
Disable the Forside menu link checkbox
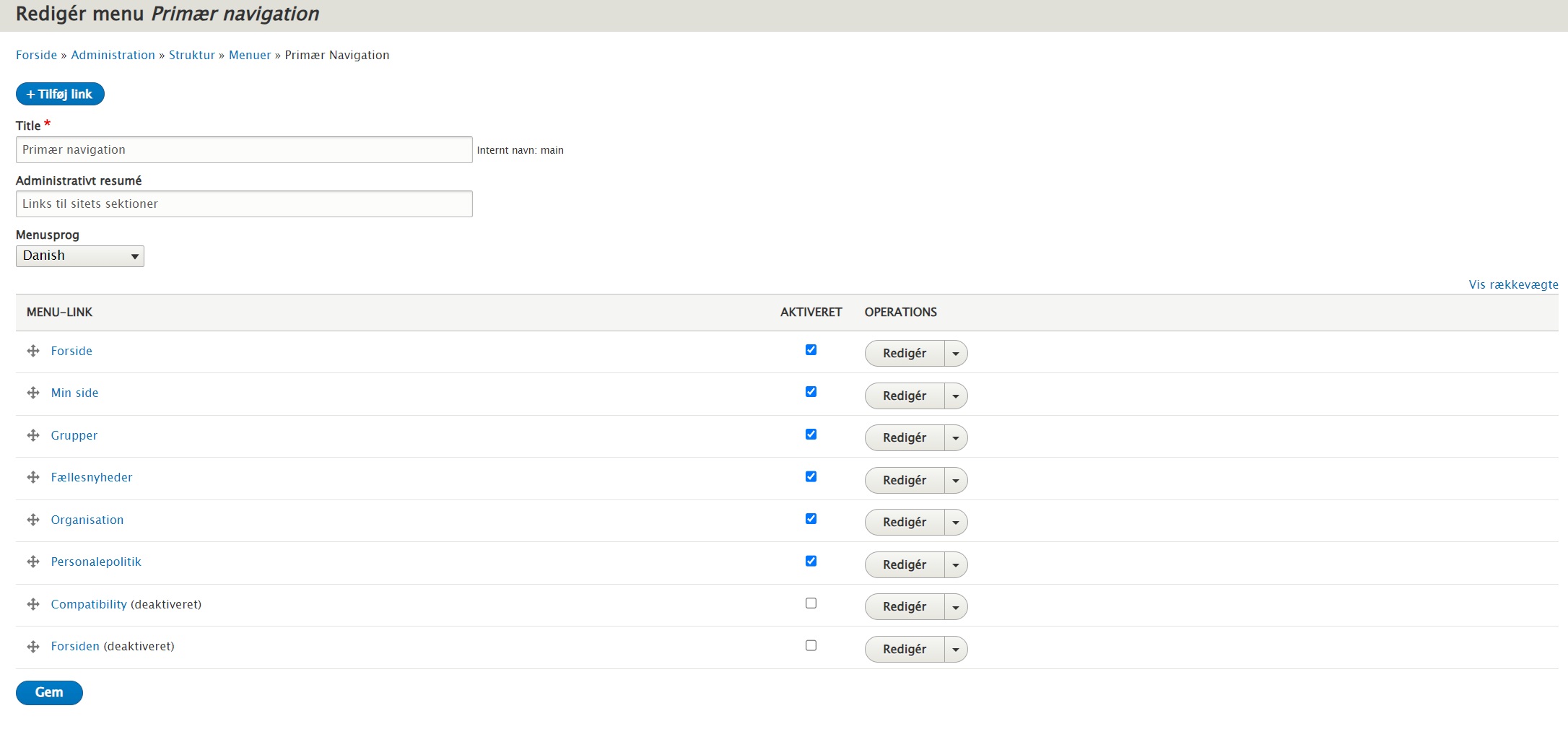click(x=811, y=350)
